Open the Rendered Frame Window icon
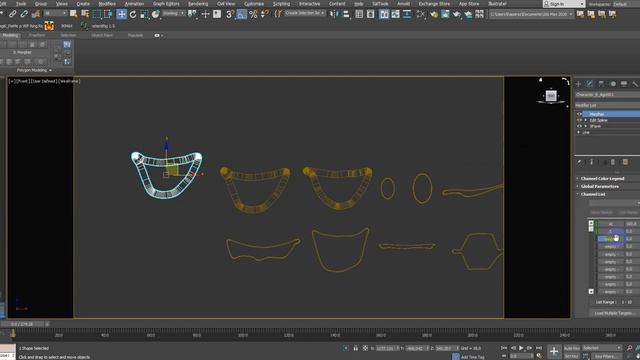The height and width of the screenshot is (360, 640). tap(445, 14)
